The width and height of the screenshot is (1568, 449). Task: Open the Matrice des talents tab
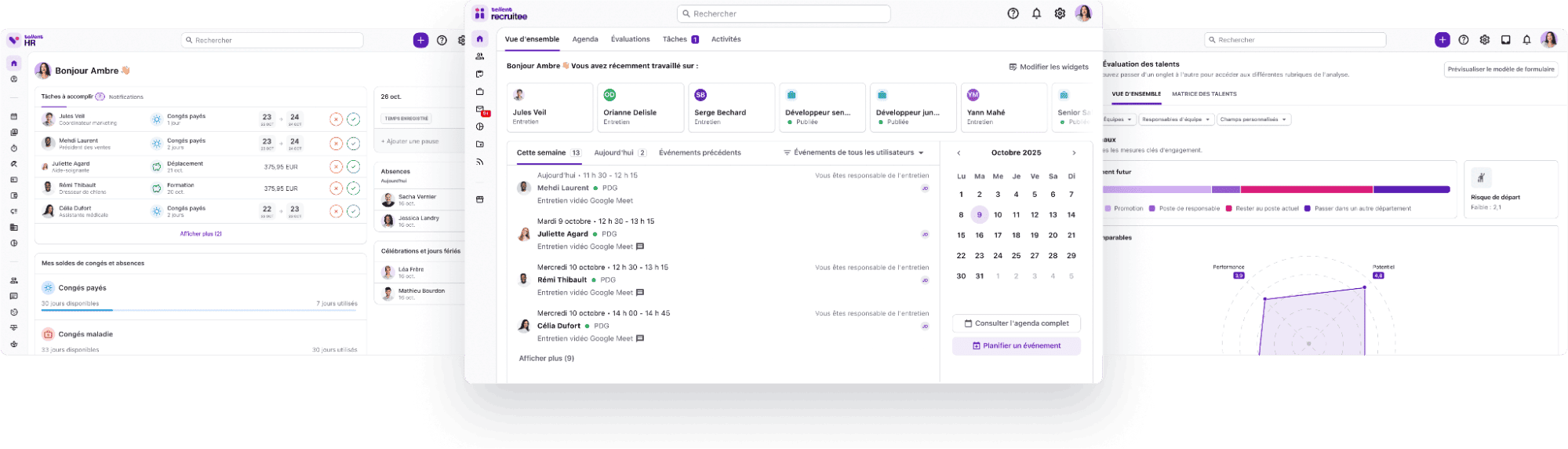click(1203, 94)
